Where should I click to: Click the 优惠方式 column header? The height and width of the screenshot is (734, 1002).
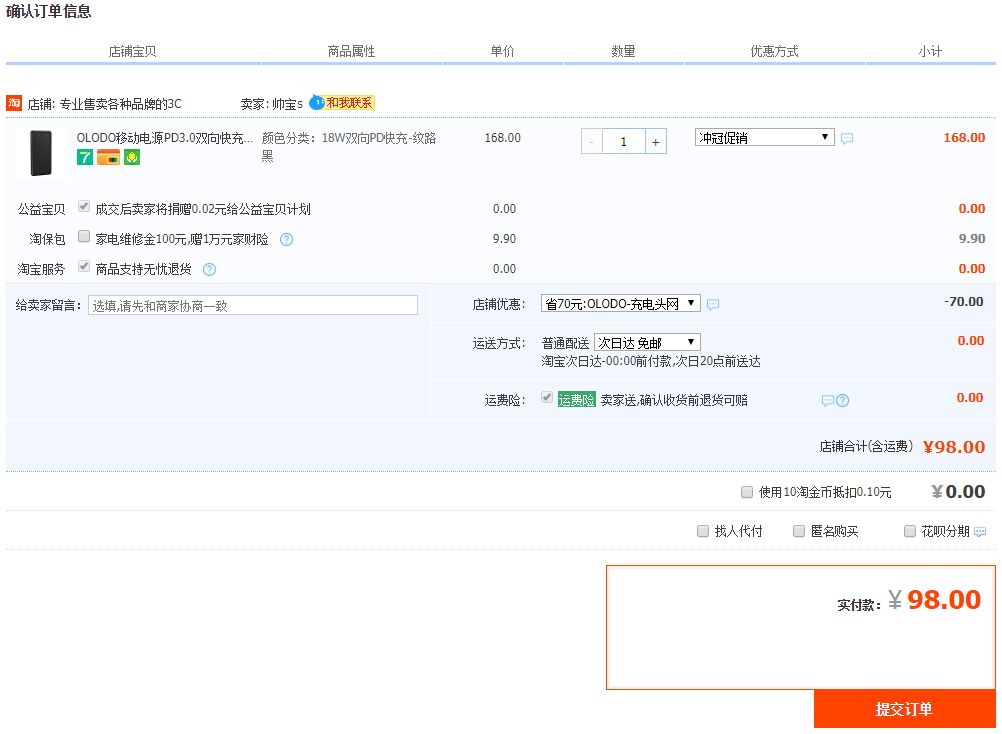pos(775,51)
